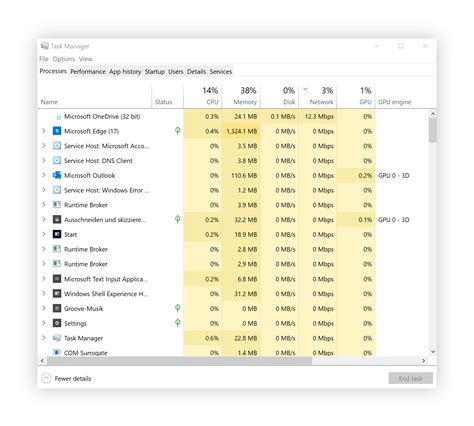Viewport: 474px width, 426px height.
Task: Expand the Service Host: DNS Client row
Action: pos(44,160)
